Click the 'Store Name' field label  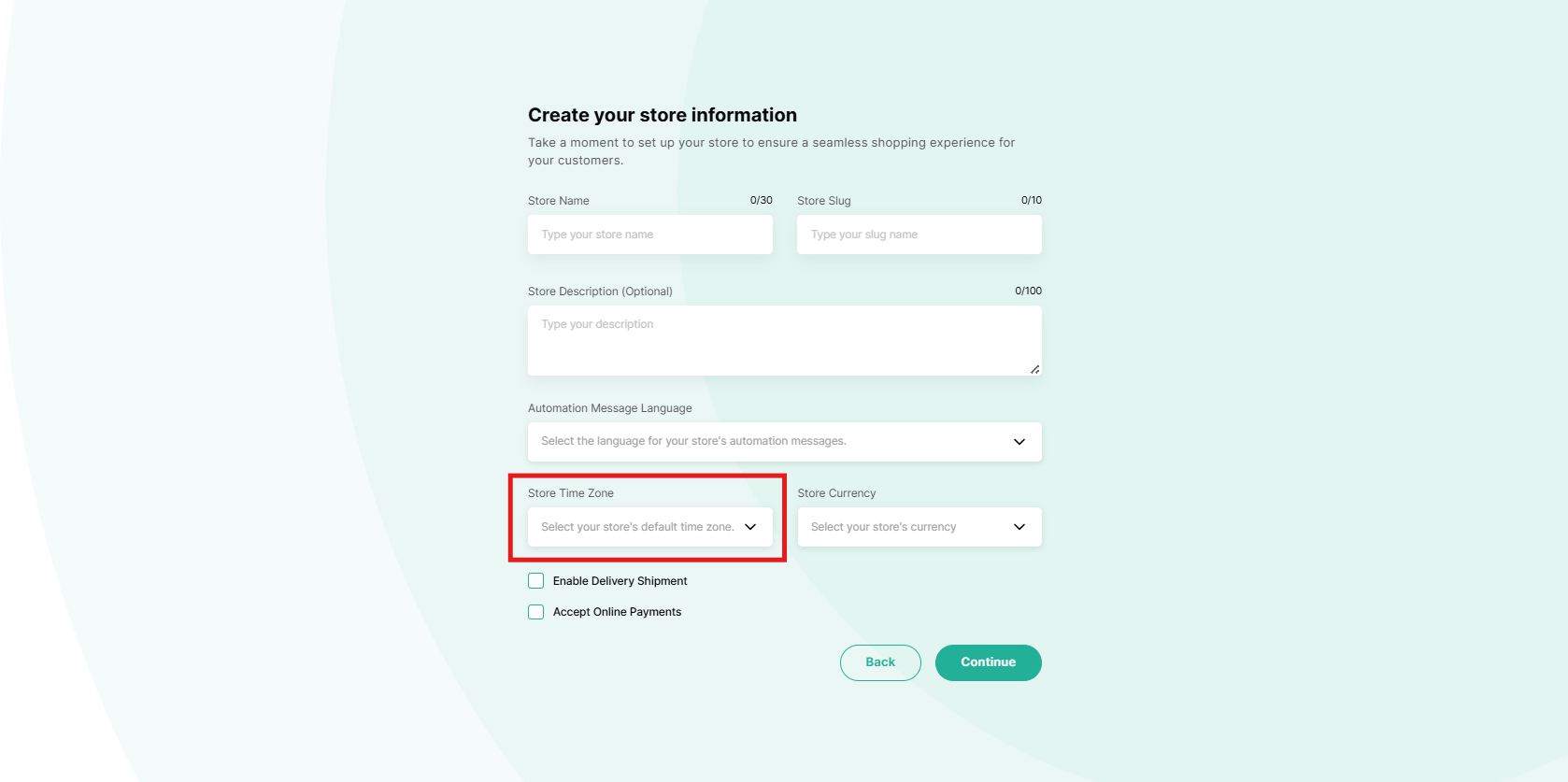tap(559, 201)
